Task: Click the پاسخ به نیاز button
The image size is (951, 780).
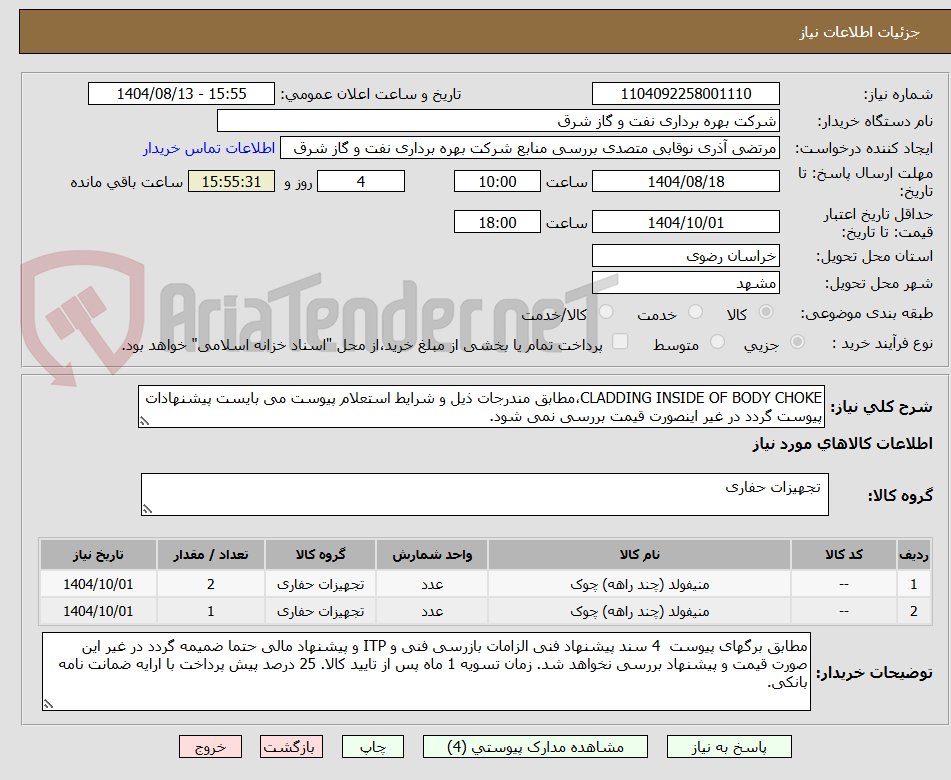Action: tap(729, 747)
